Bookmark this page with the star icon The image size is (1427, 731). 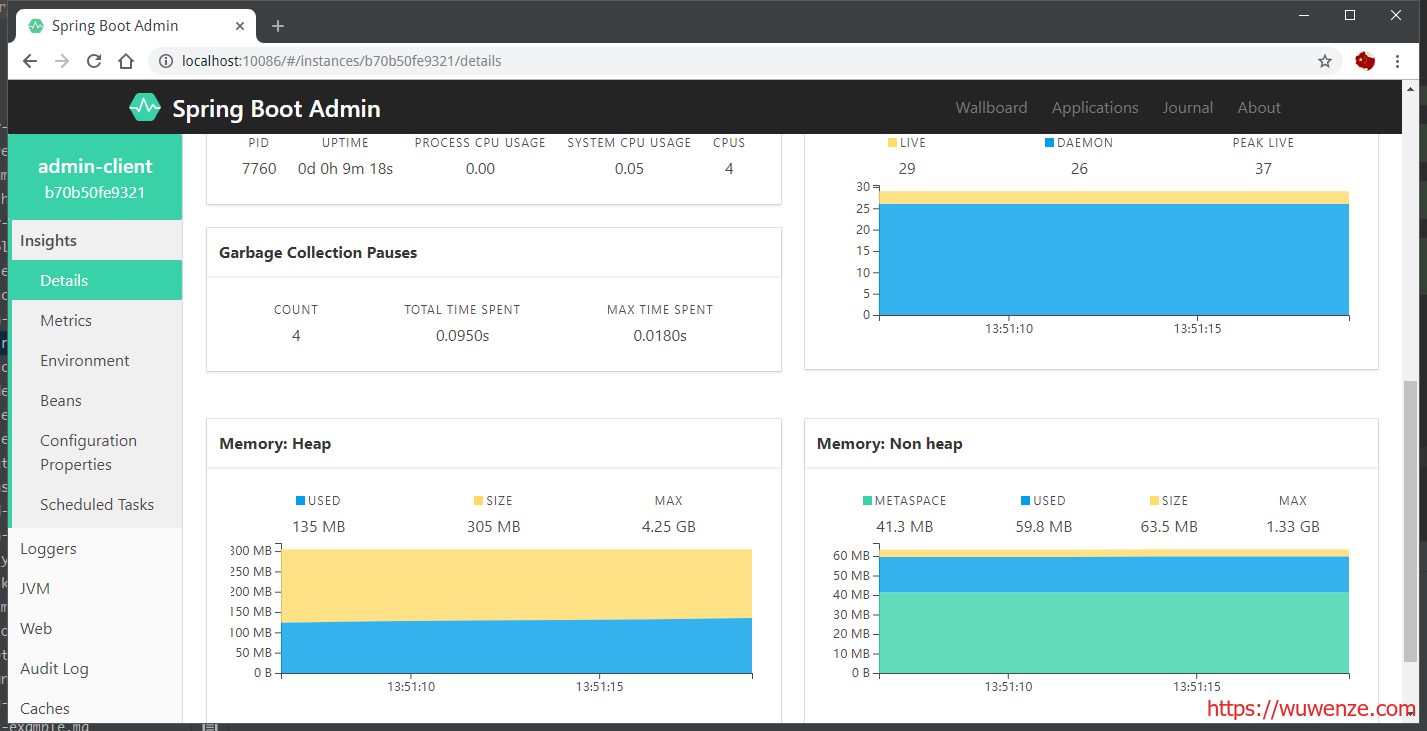pos(1325,61)
